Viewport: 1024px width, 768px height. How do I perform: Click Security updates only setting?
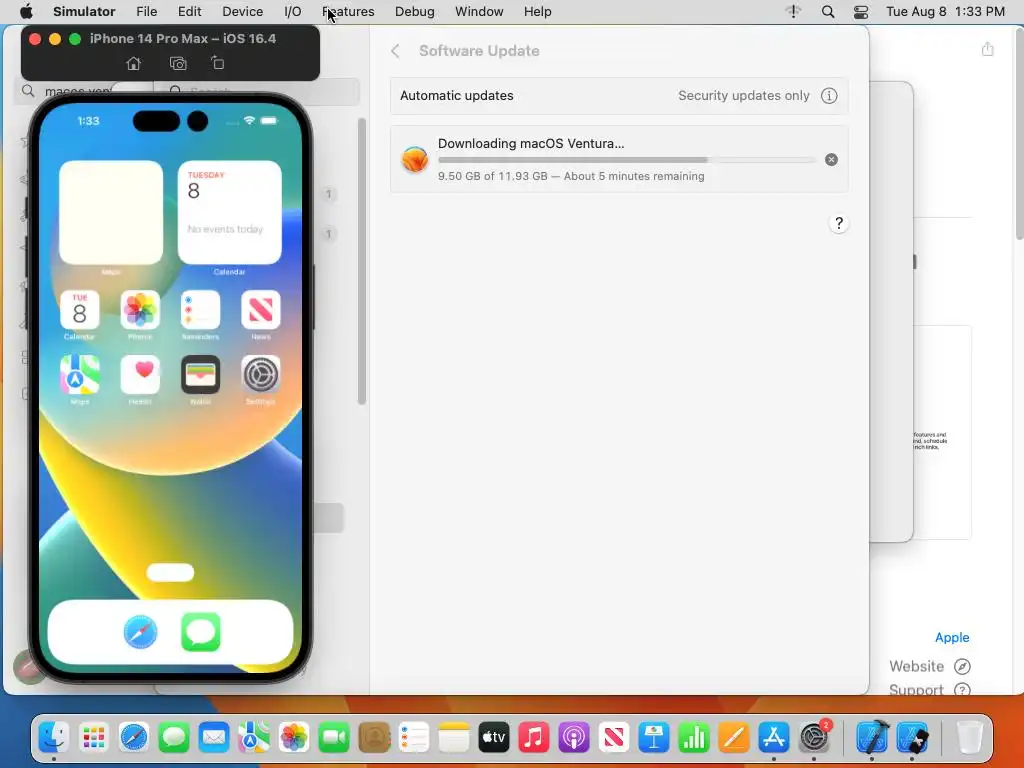coord(743,96)
